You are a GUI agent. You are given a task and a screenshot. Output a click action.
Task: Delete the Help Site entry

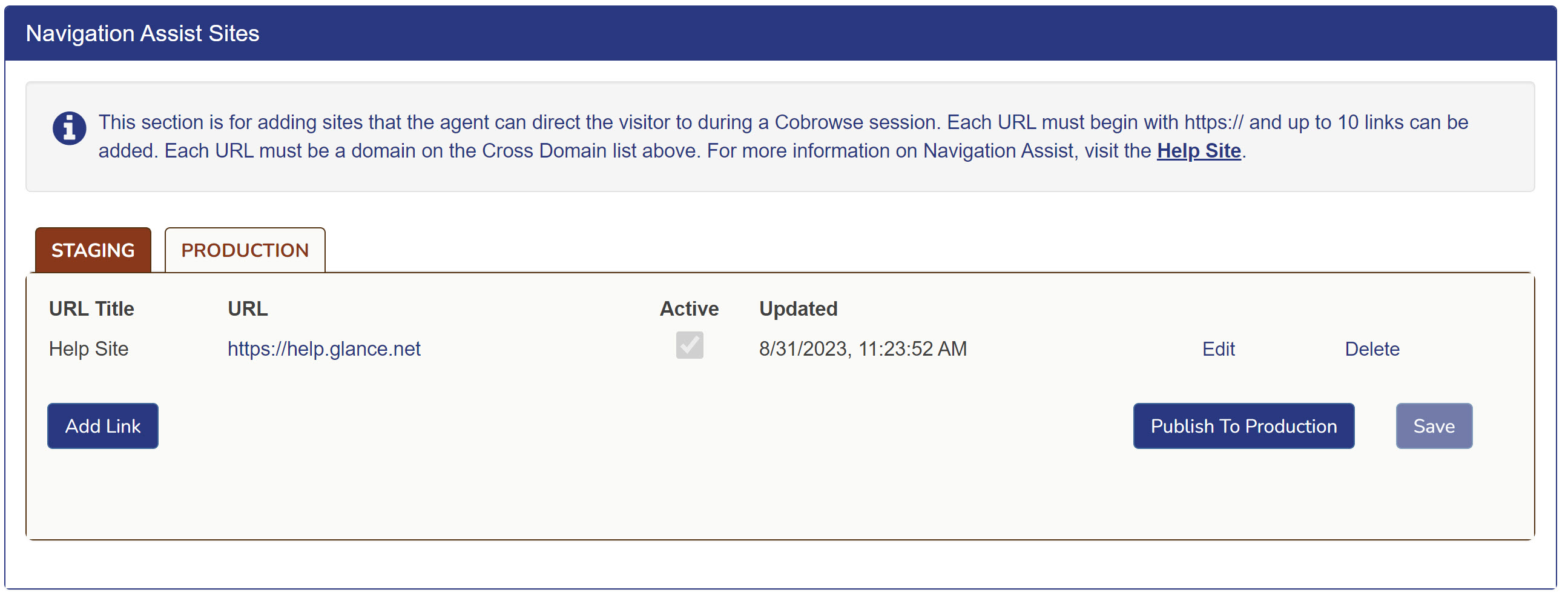tap(1371, 349)
